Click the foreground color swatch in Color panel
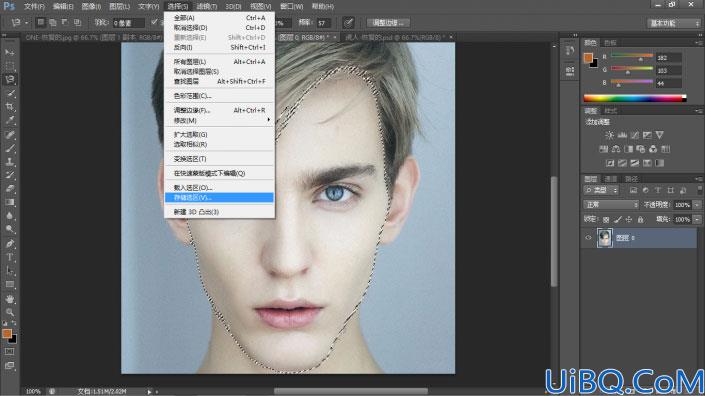Image resolution: width=705 pixels, height=396 pixels. [x=588, y=58]
